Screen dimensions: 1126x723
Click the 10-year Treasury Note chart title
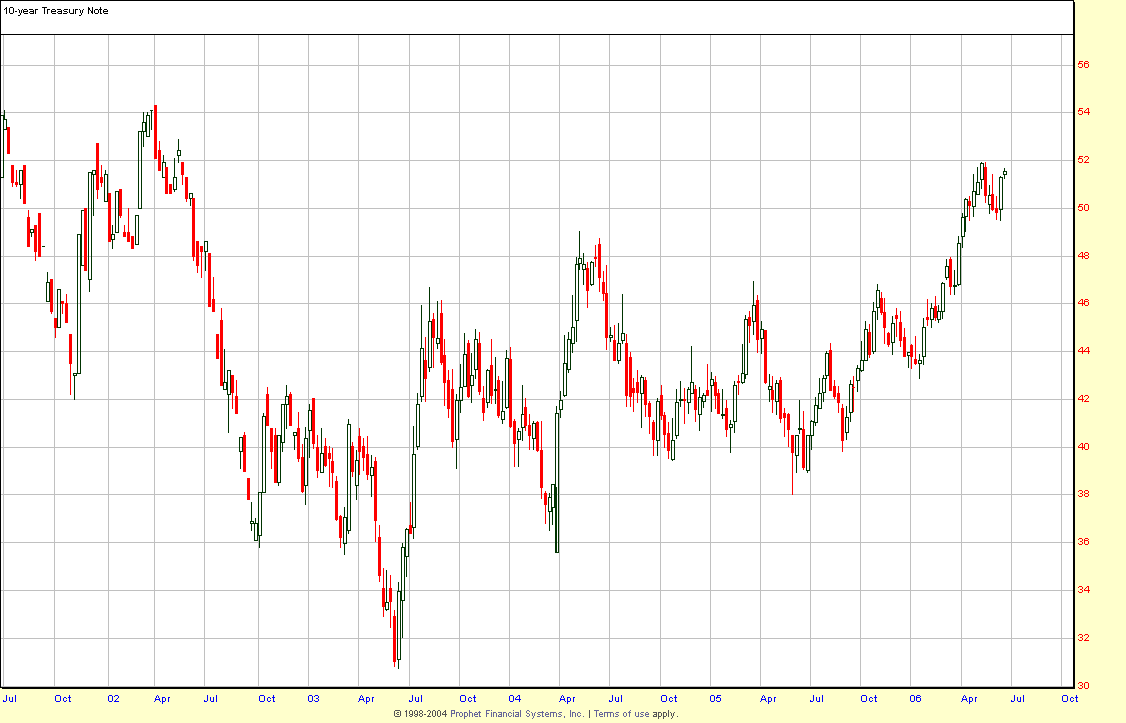(56, 11)
